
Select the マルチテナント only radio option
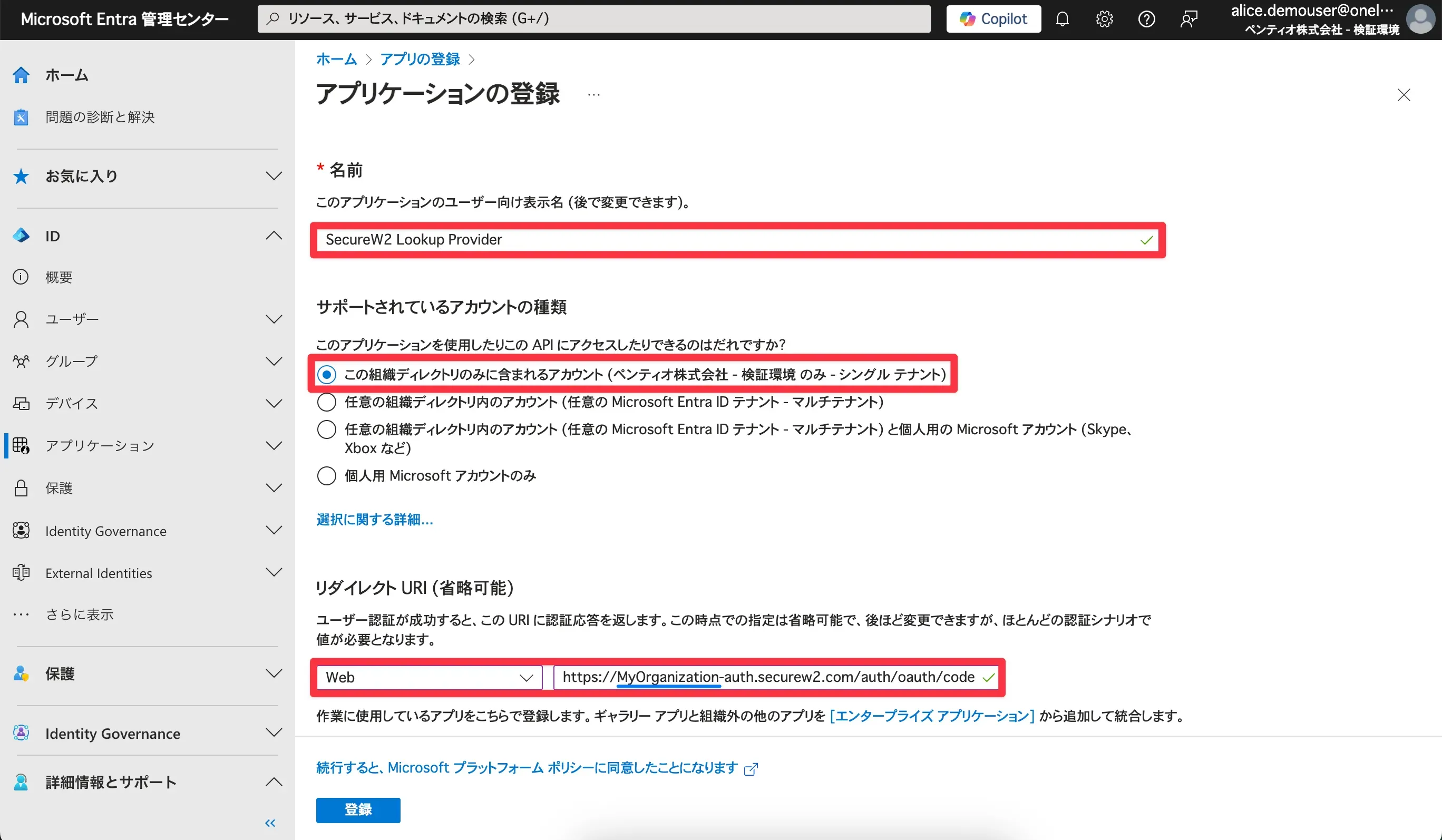coord(326,402)
